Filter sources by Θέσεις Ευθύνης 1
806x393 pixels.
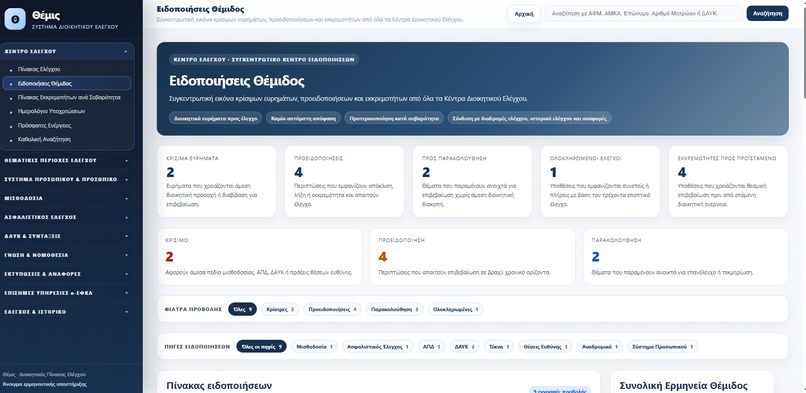(545, 347)
